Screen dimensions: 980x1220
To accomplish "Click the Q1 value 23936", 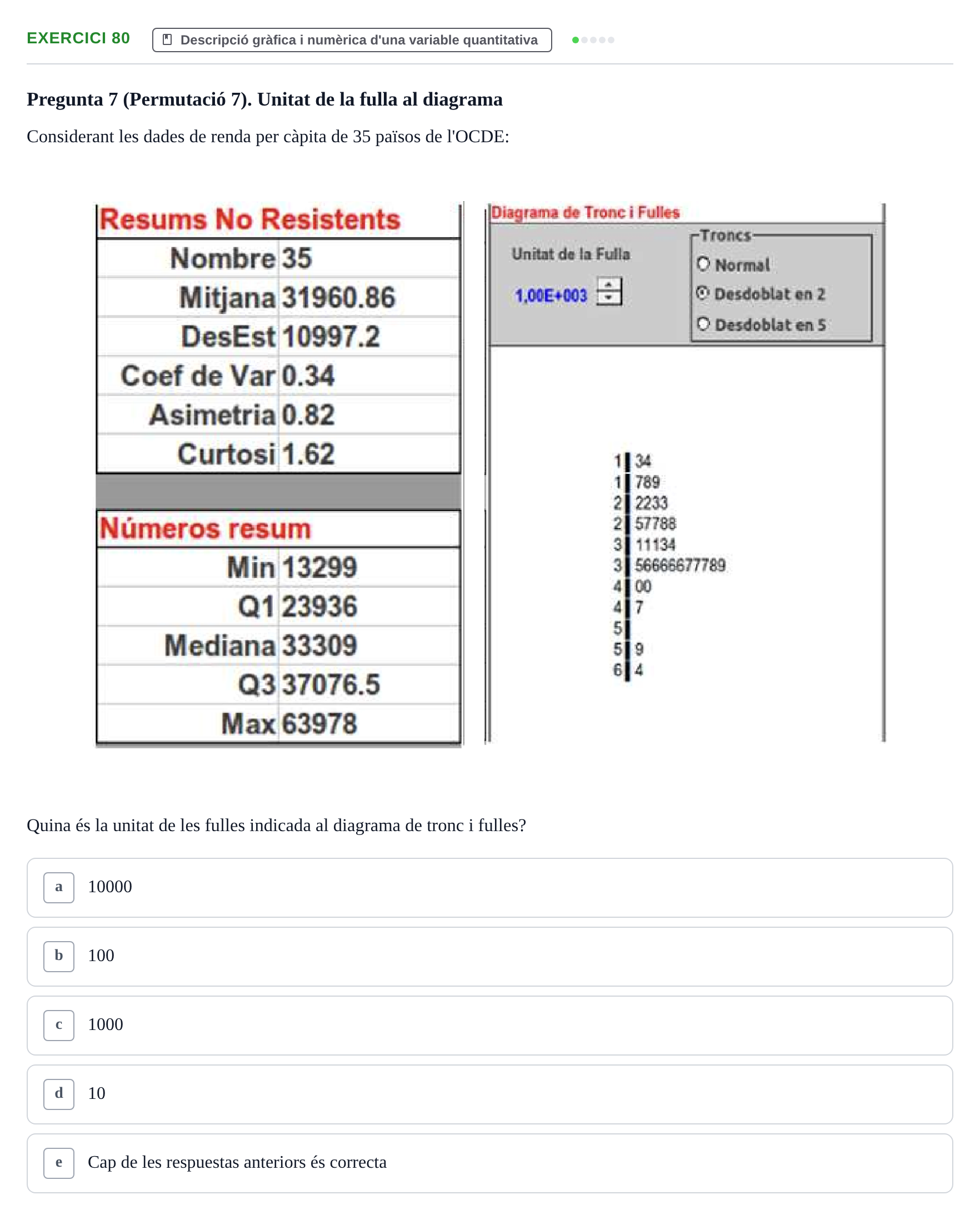I will pyautogui.click(x=319, y=607).
